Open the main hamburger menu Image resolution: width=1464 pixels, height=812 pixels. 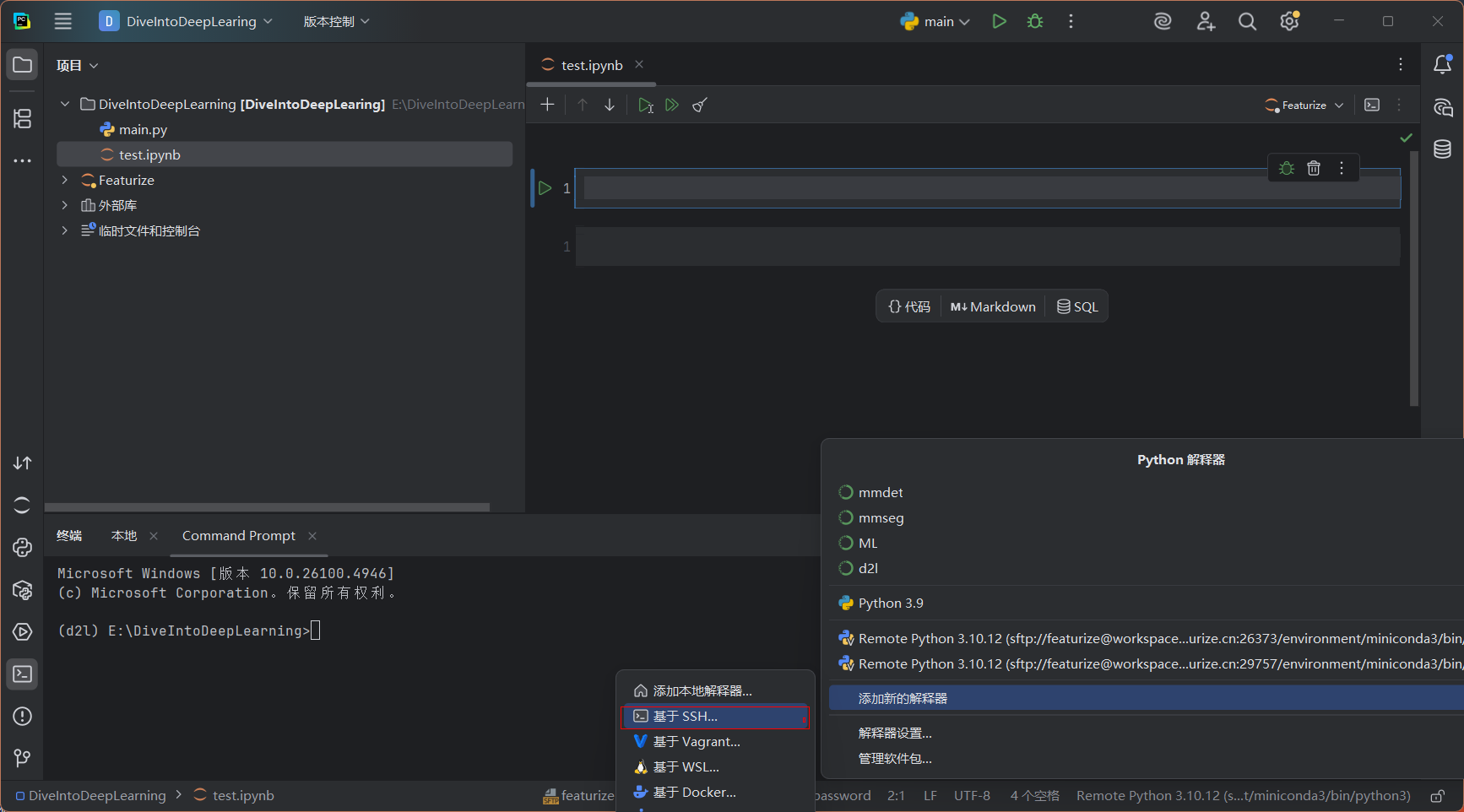coord(63,22)
